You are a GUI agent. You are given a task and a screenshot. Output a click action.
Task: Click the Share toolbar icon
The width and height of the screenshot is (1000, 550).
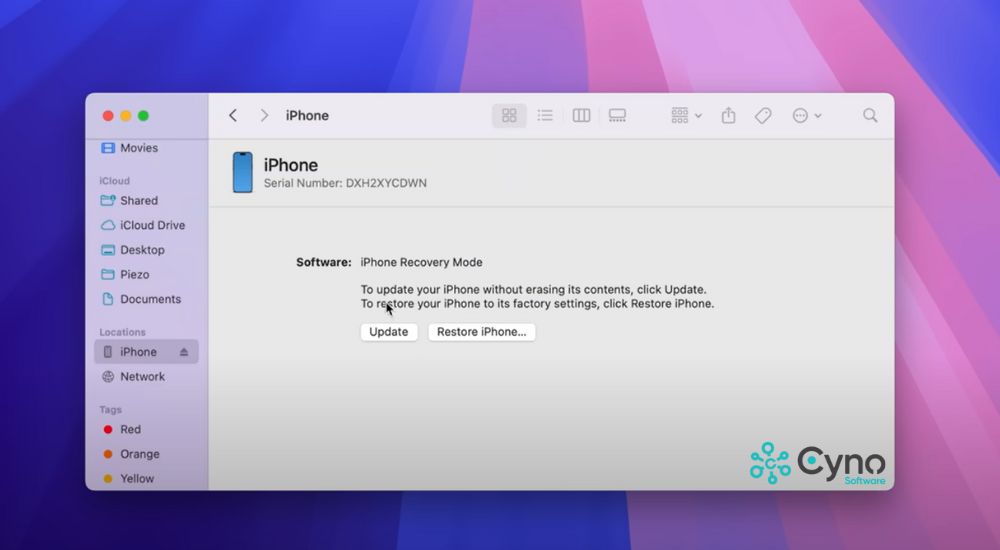[x=728, y=115]
